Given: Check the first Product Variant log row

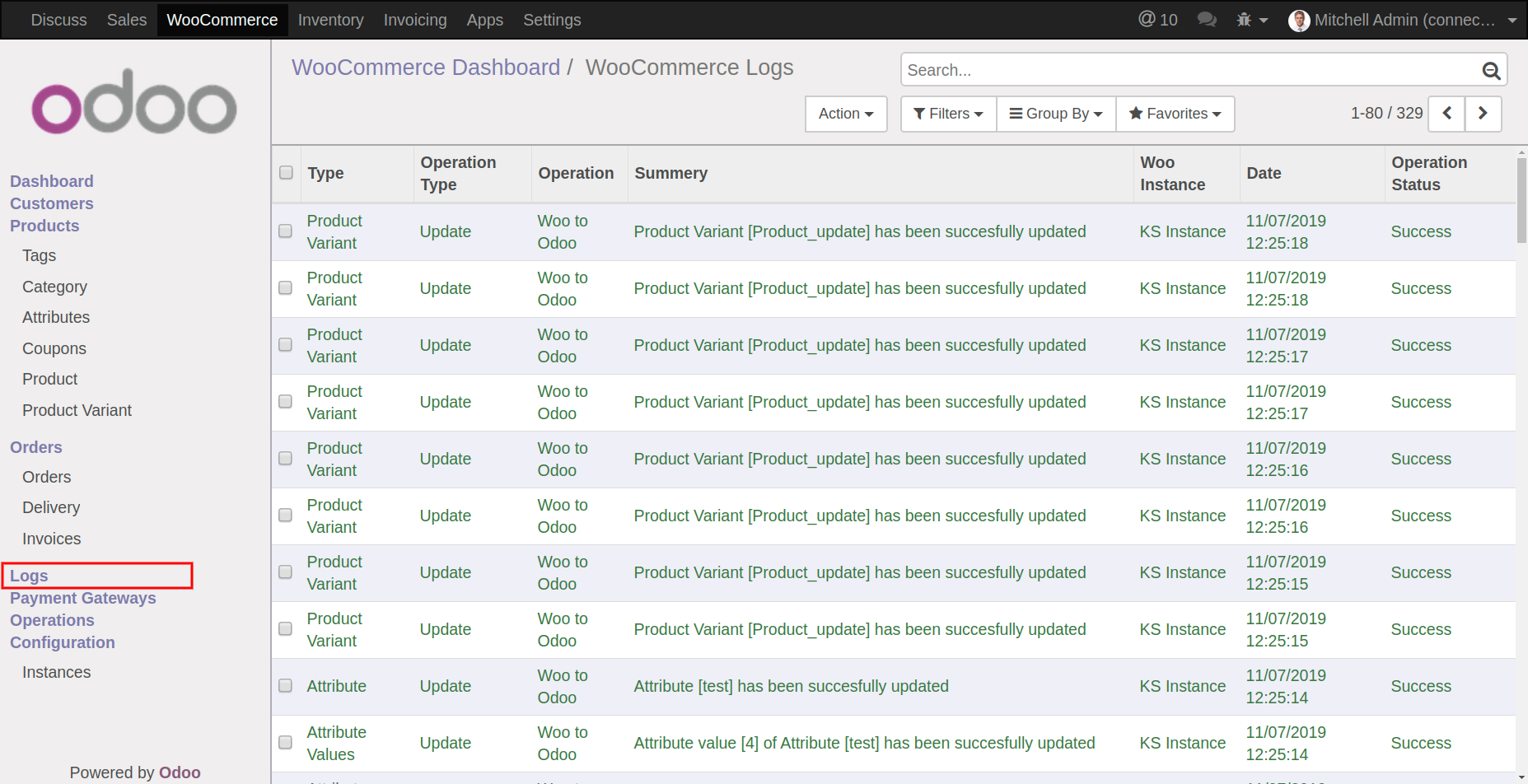Looking at the screenshot, I should click(x=285, y=231).
